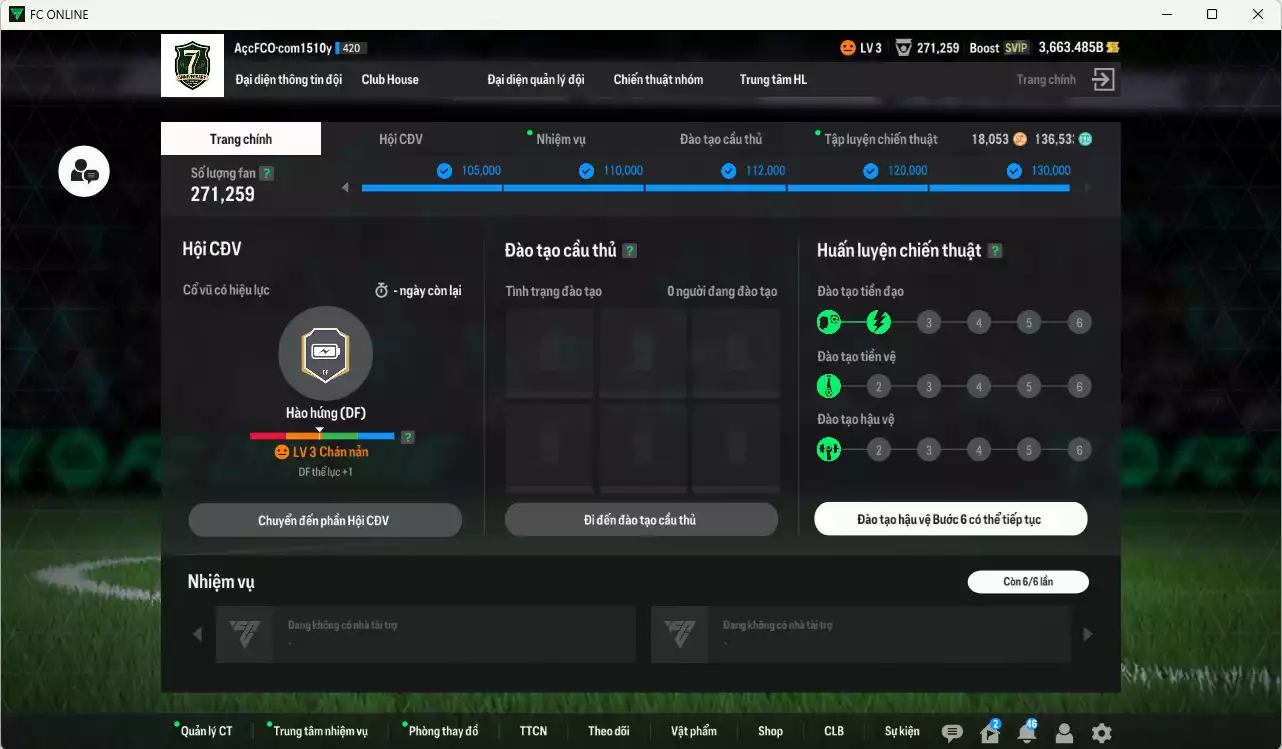Click the friends profile icon on the left side
Screen dimensions: 1282x749
pyautogui.click(x=84, y=171)
